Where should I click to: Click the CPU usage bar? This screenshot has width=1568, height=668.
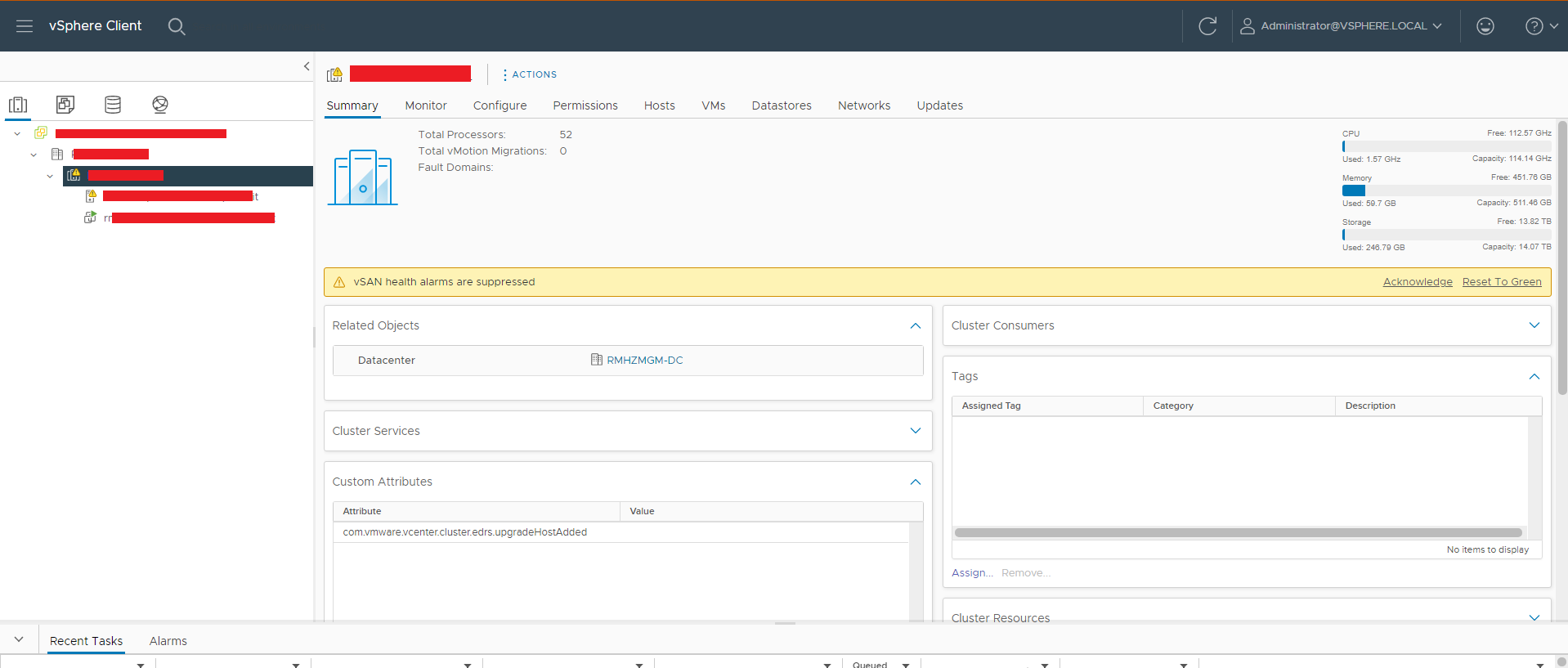[x=1446, y=146]
